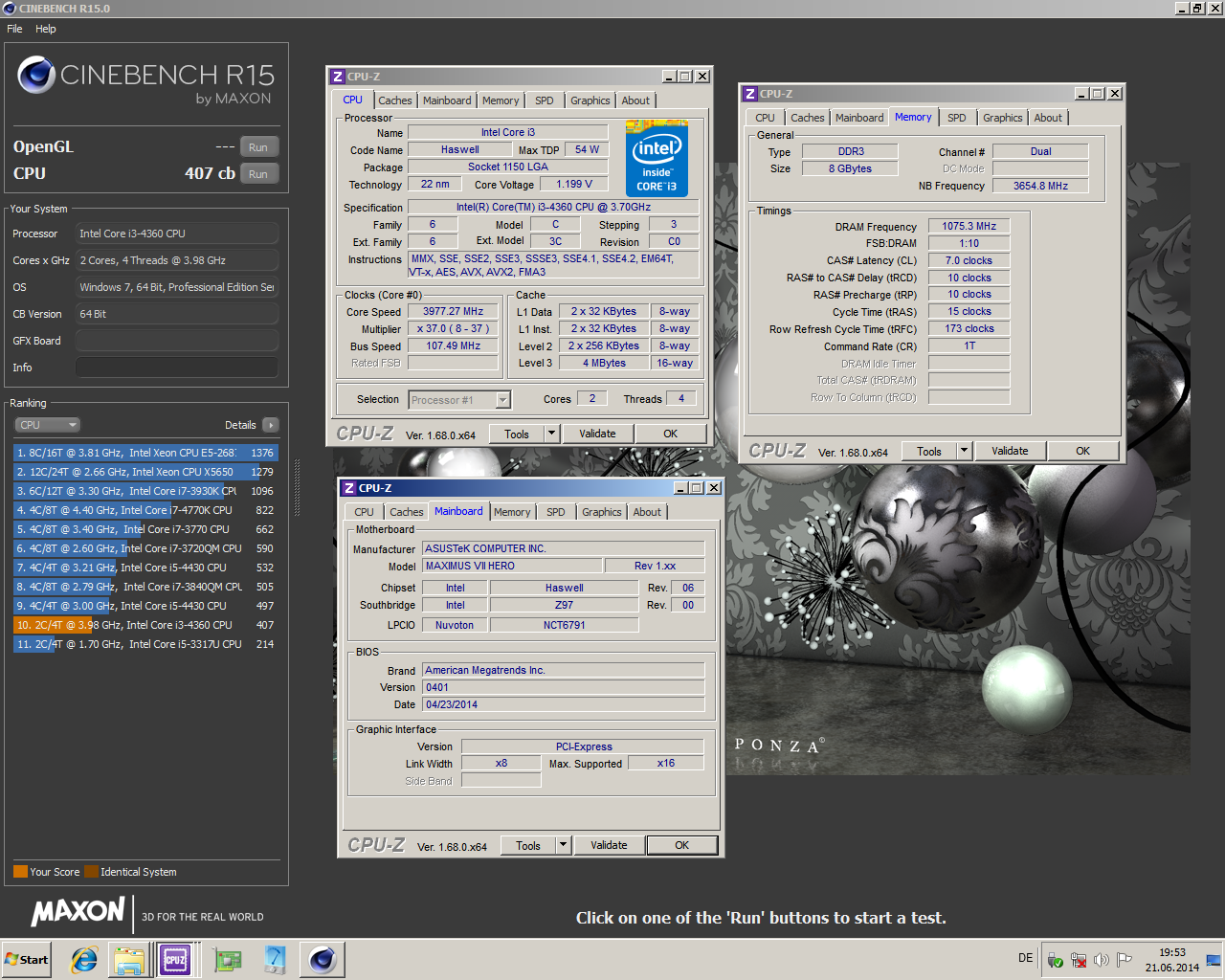The width and height of the screenshot is (1225, 980).
Task: Click Tools button in CPU-Z CPU window
Action: pos(517,434)
